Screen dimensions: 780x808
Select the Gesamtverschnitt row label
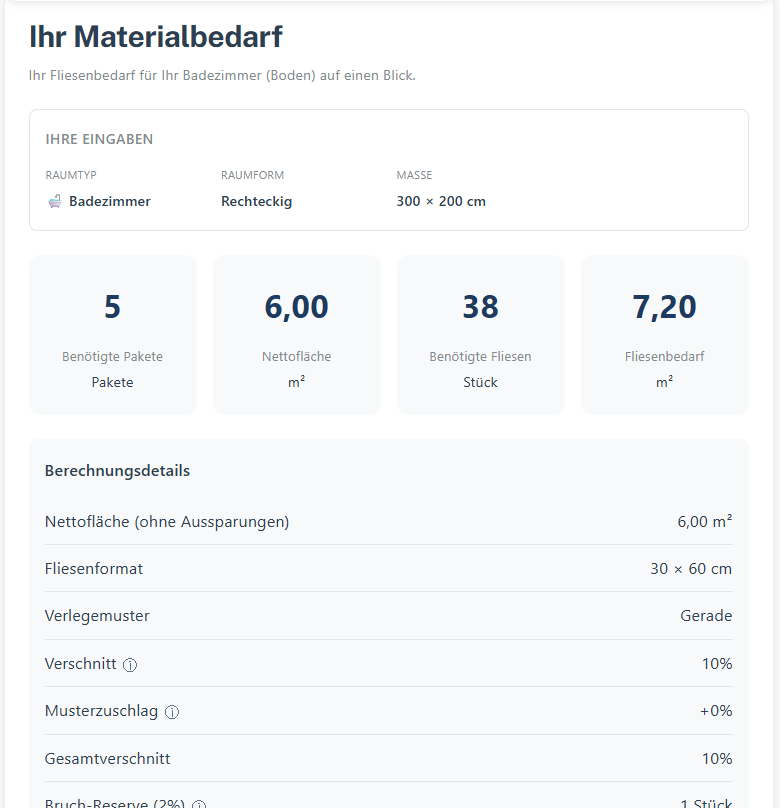point(107,759)
